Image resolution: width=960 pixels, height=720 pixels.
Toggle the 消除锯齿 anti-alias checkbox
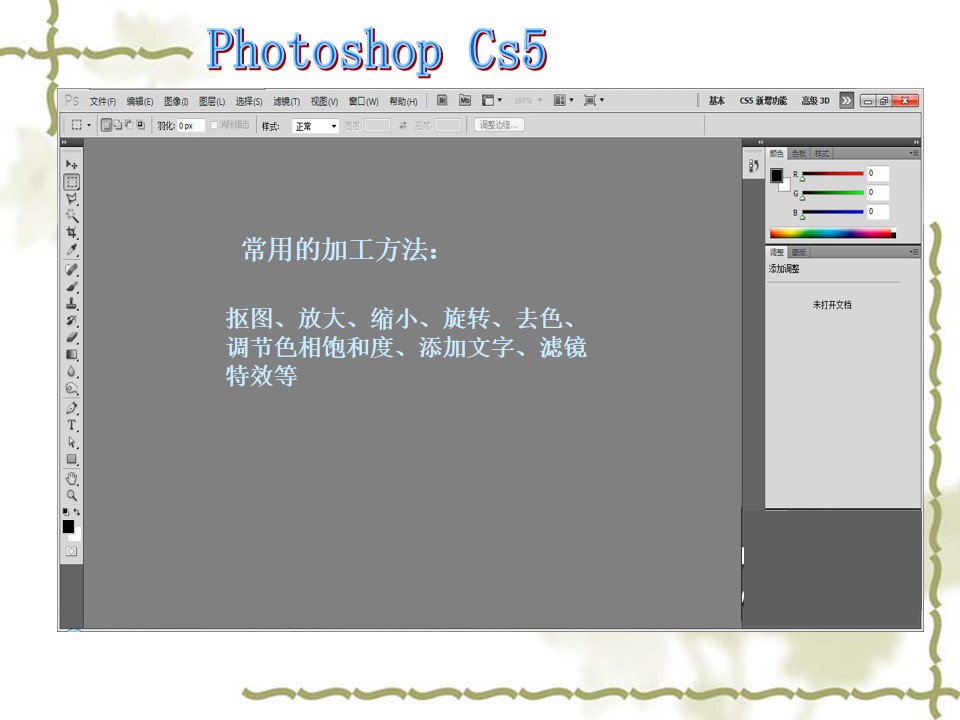214,126
